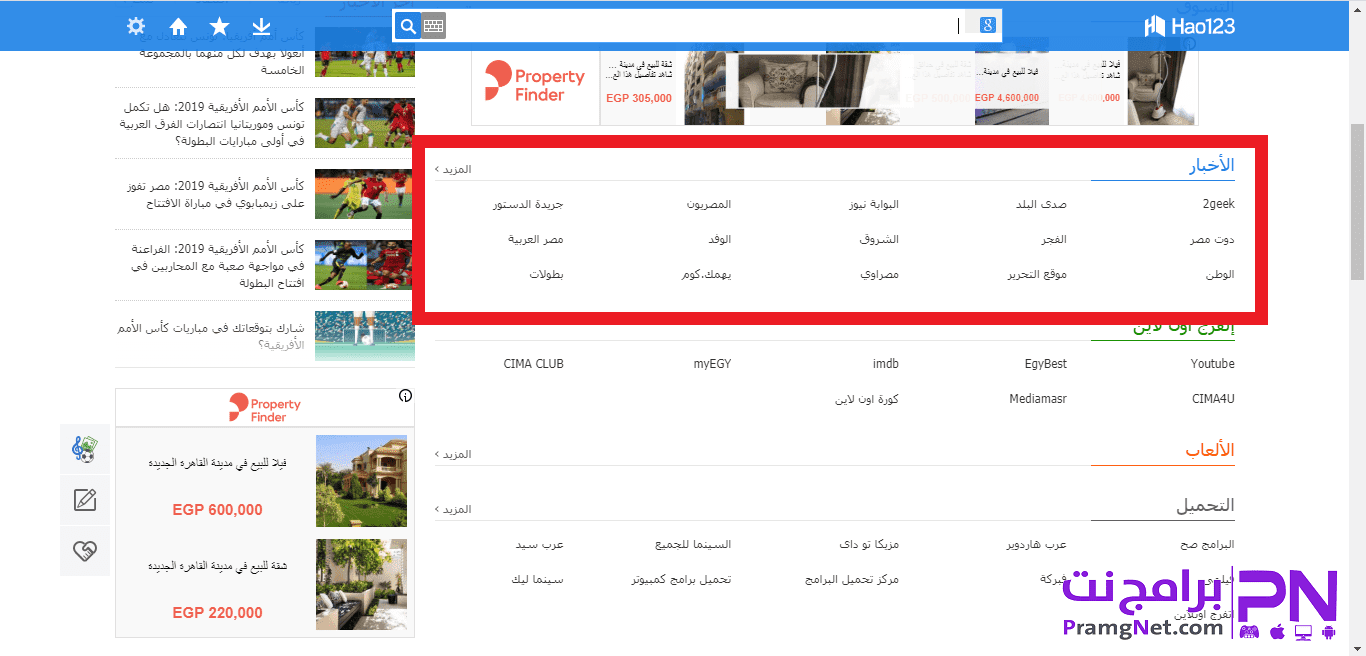Open يهمك.كوم link
Viewport: 1366px width, 656px height.
click(x=706, y=274)
